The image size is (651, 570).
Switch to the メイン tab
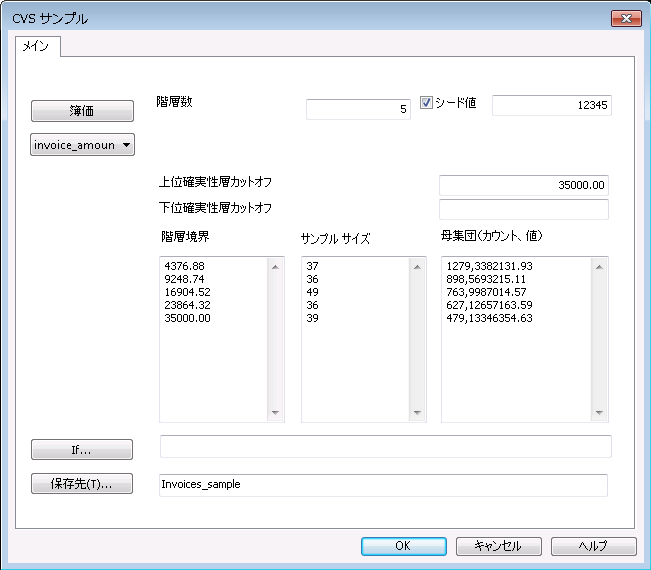[38, 46]
